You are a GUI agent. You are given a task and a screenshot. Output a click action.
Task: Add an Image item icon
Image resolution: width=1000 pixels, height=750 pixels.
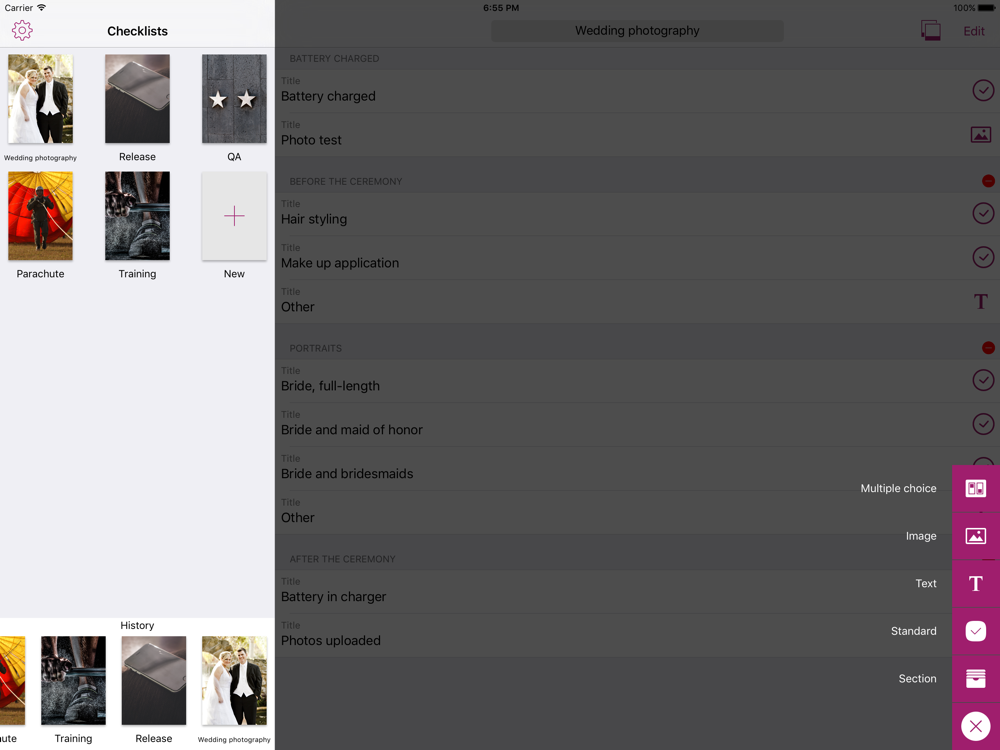(x=976, y=536)
